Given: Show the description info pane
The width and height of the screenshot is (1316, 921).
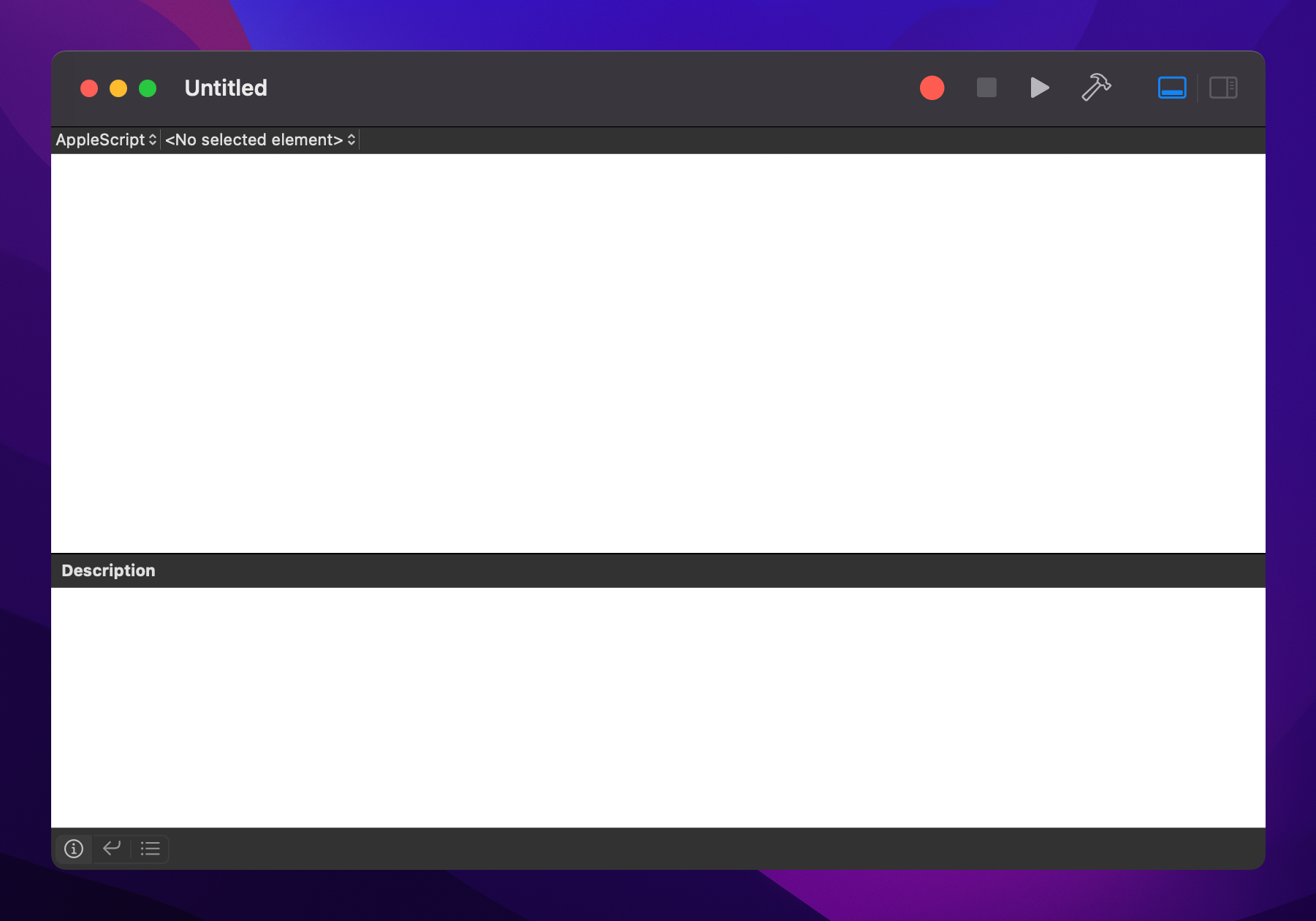Looking at the screenshot, I should 74,849.
